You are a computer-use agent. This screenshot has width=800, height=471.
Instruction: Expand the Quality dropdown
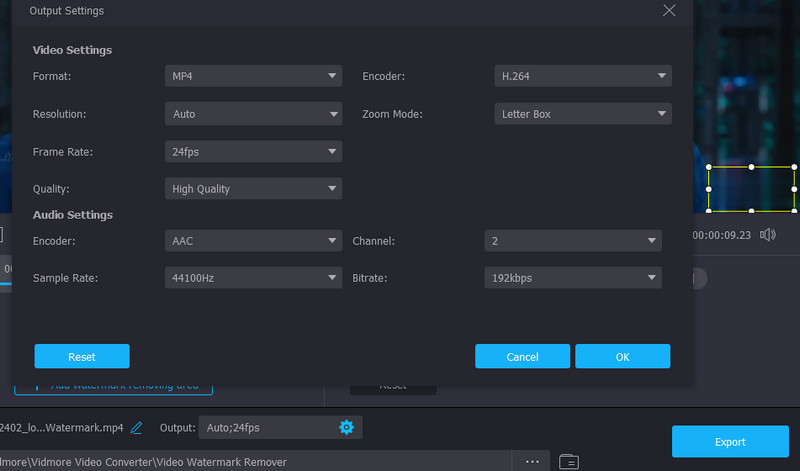point(253,189)
